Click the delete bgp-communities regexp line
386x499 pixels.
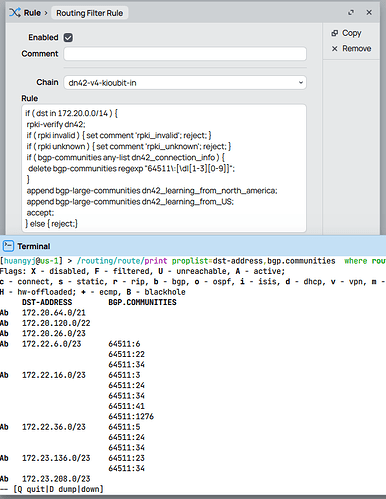pos(131,168)
